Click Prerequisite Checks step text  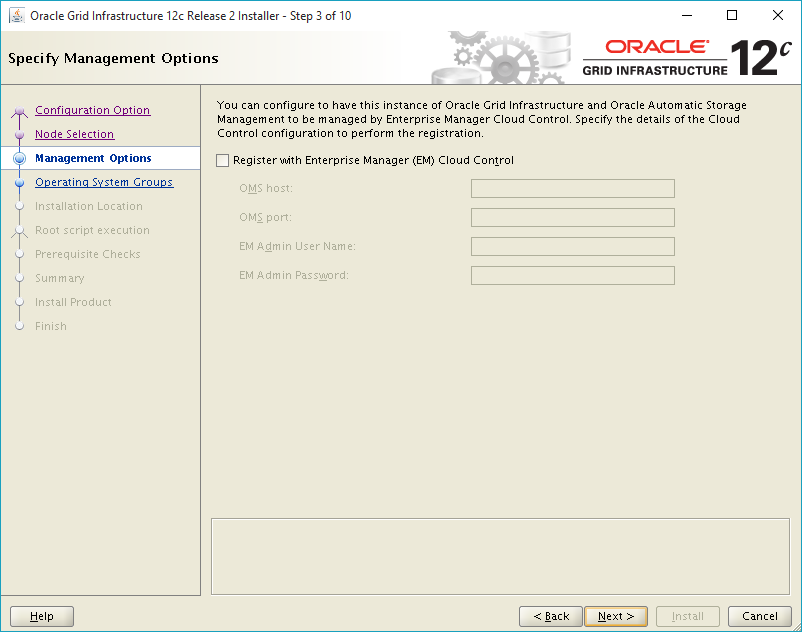pos(87,254)
